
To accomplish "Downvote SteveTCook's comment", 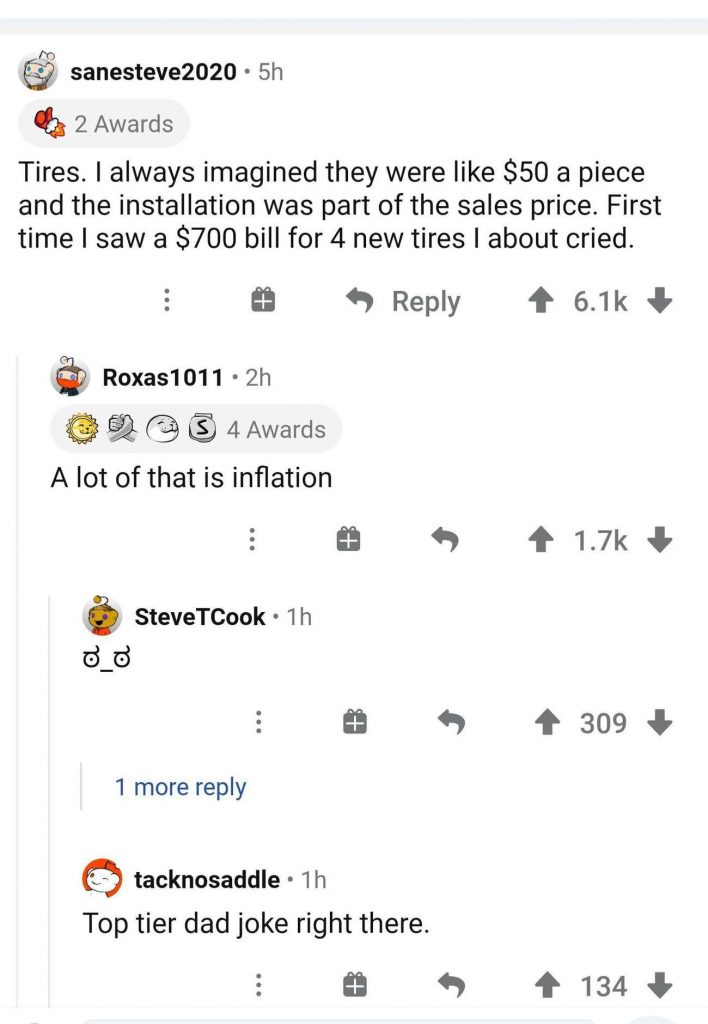I will tap(659, 722).
